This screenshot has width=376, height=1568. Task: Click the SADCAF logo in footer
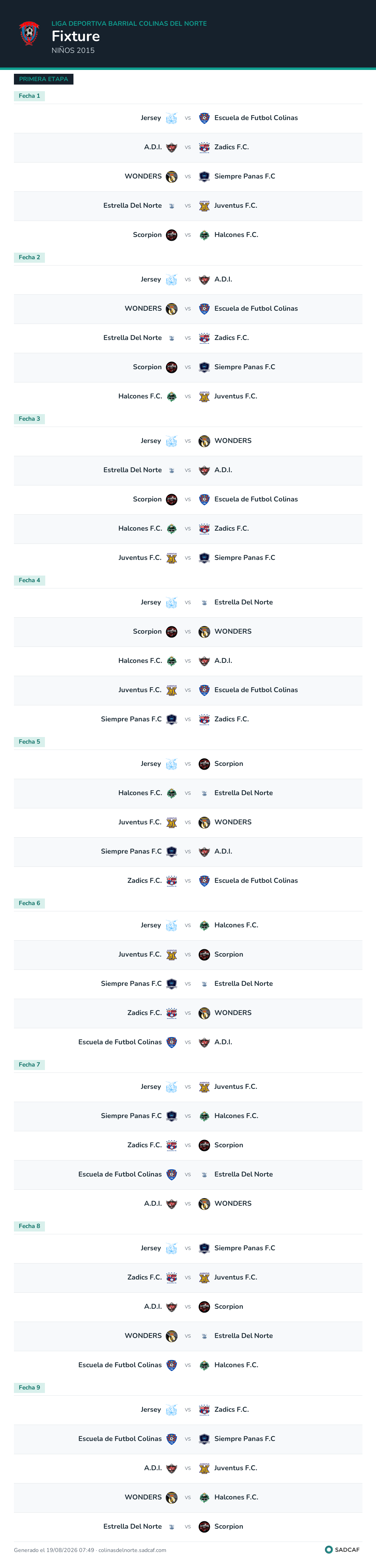(343, 1550)
